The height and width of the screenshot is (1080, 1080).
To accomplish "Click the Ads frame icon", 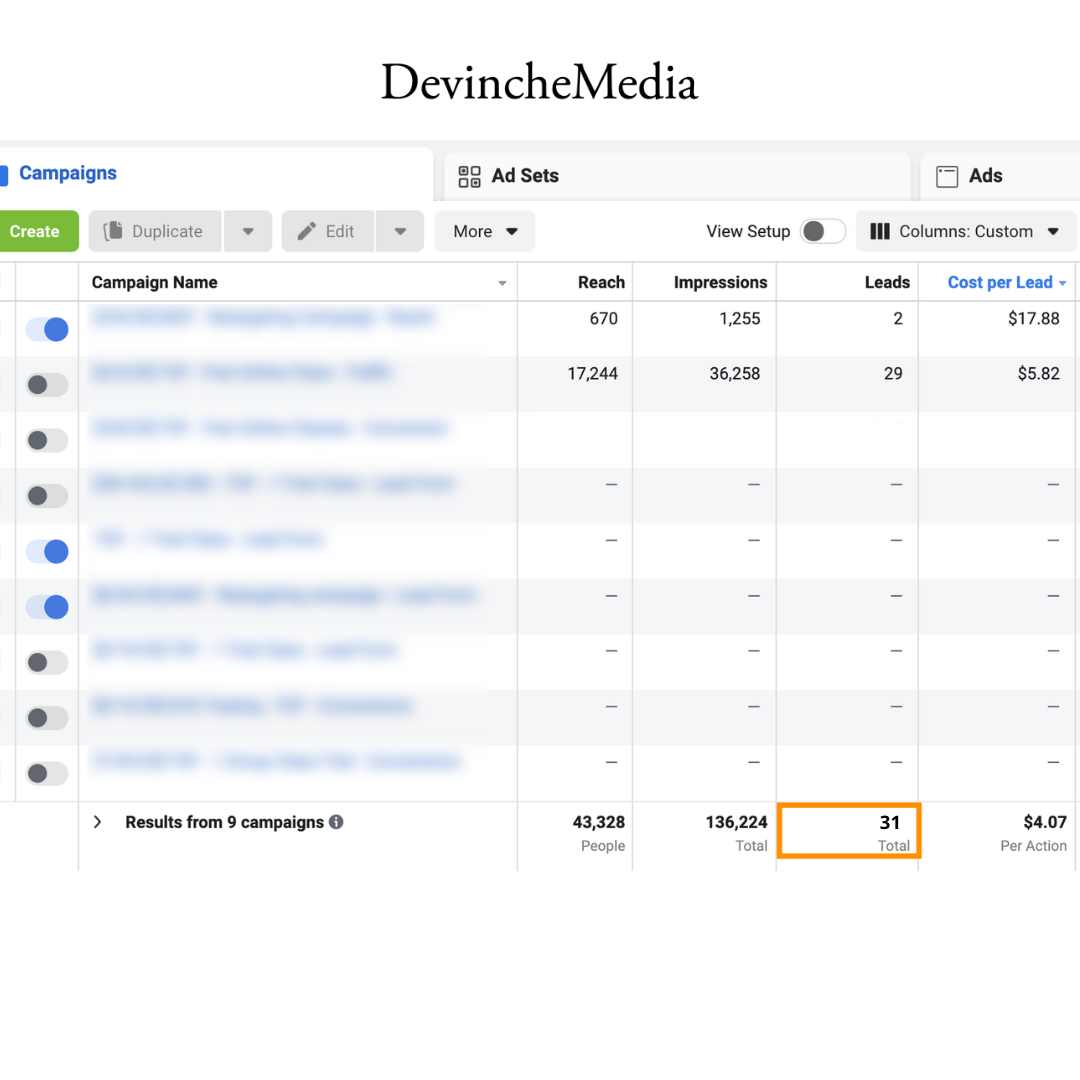I will (x=946, y=176).
